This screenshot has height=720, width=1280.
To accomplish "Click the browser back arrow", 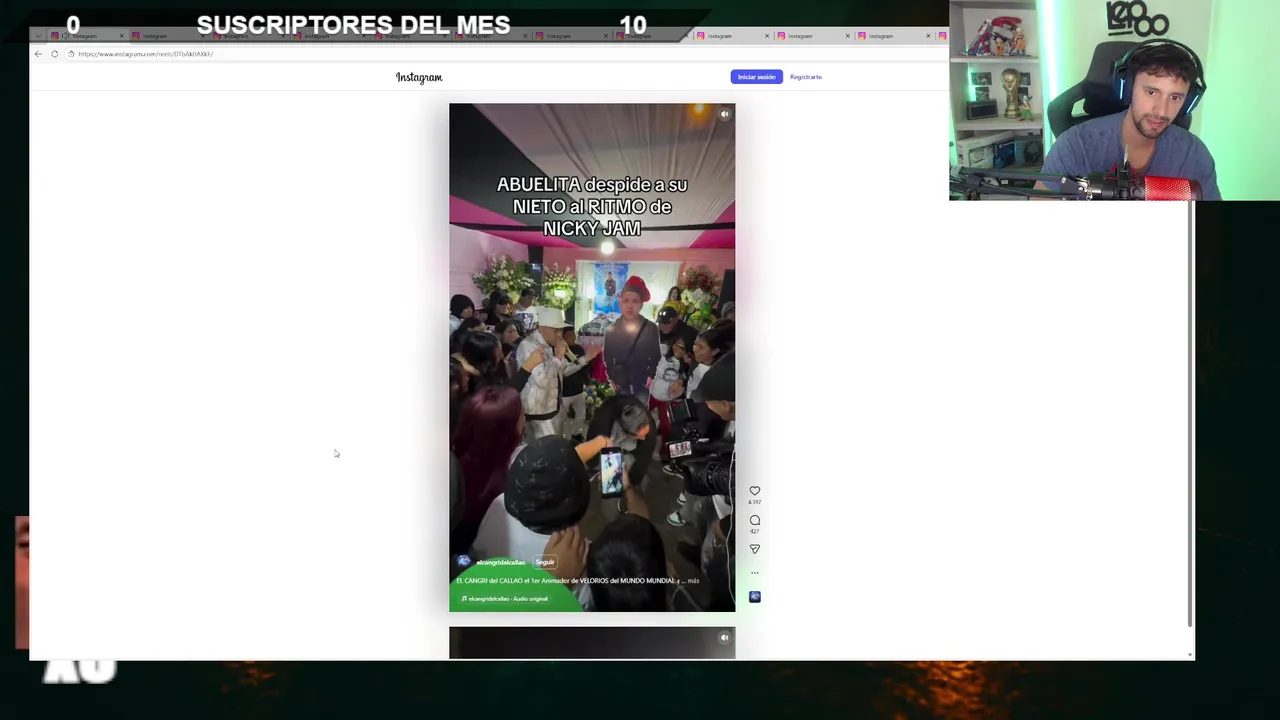I will (38, 54).
